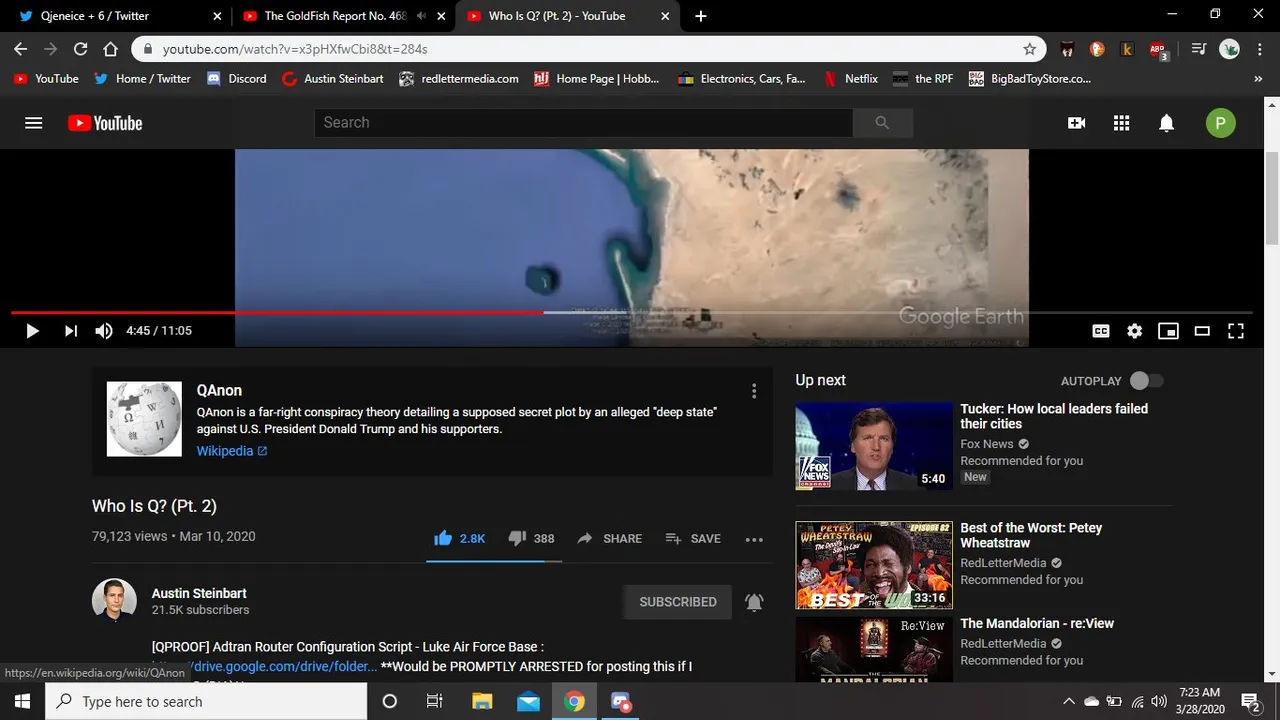Open the YouTube apps grid

(x=1121, y=123)
